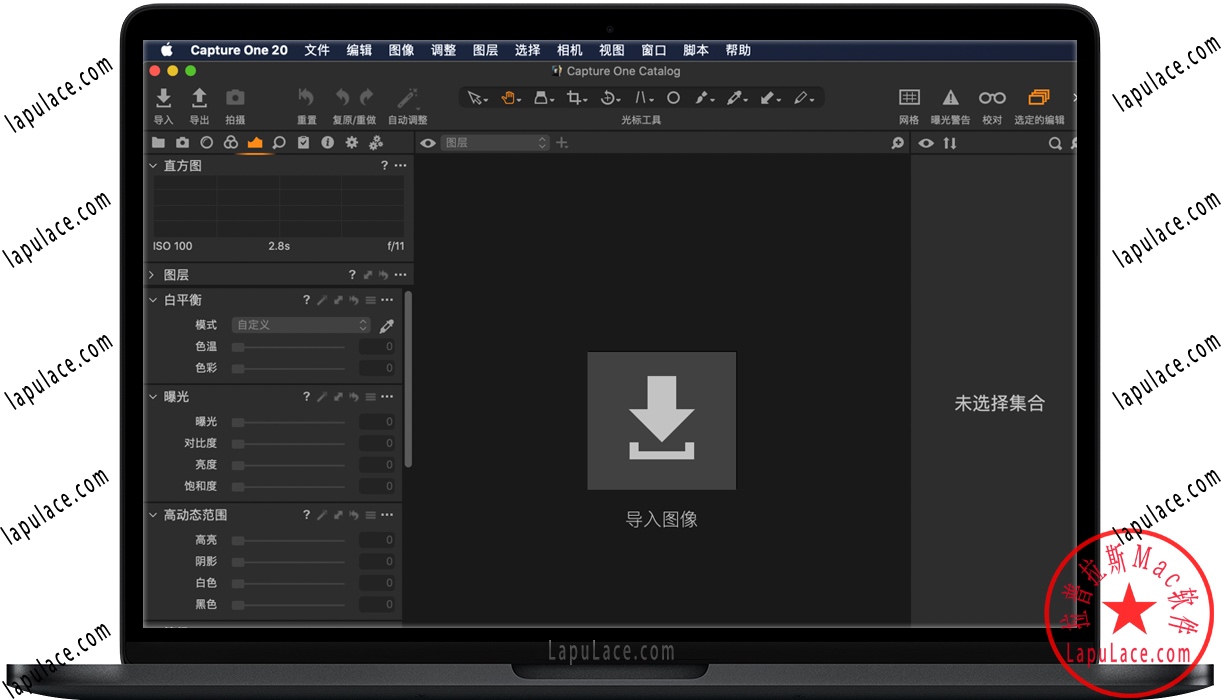
Task: Toggle browser visibility eye icon
Action: pos(926,143)
